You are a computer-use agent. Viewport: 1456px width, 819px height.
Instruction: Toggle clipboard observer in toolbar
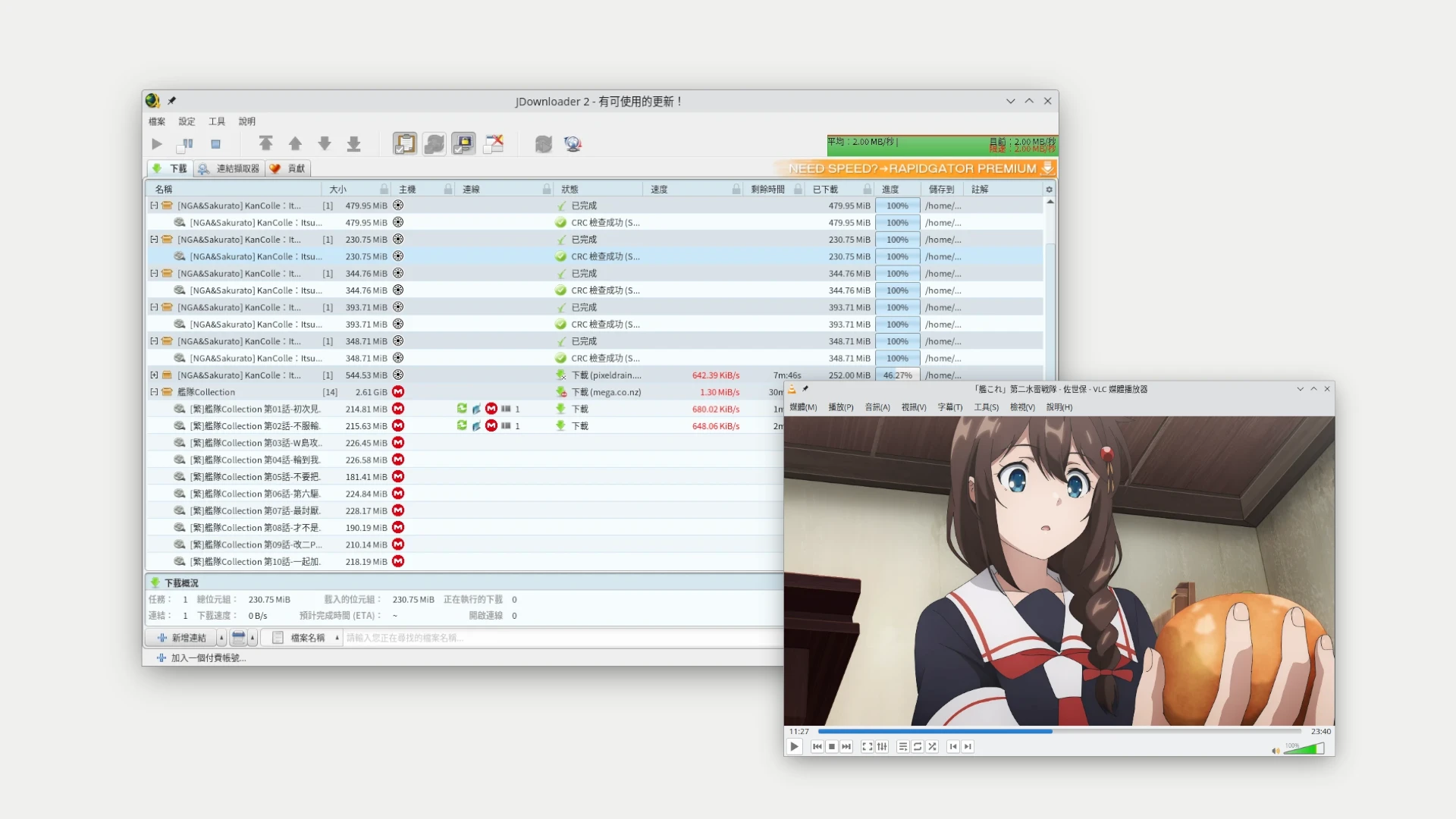405,144
